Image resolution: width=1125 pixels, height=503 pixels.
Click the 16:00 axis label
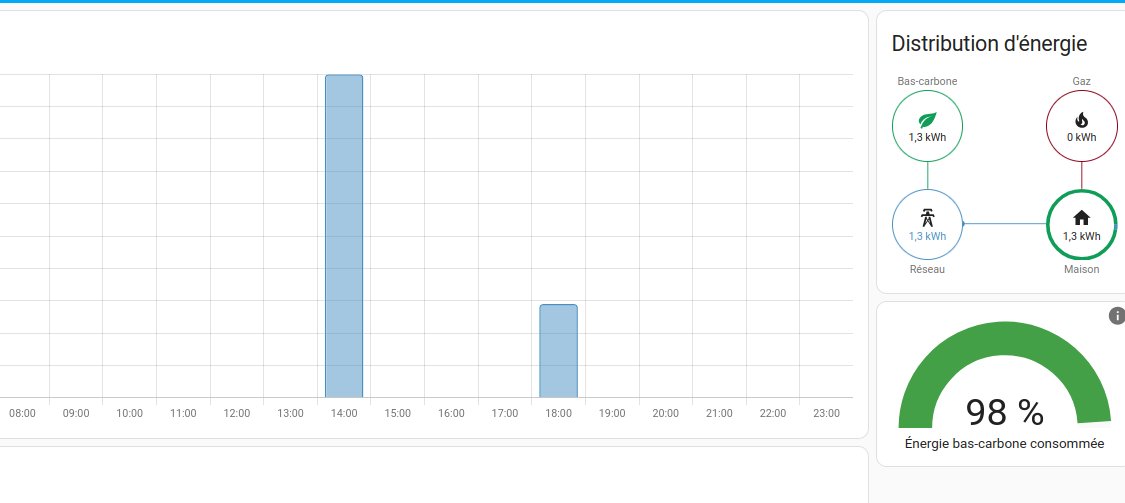click(x=451, y=414)
